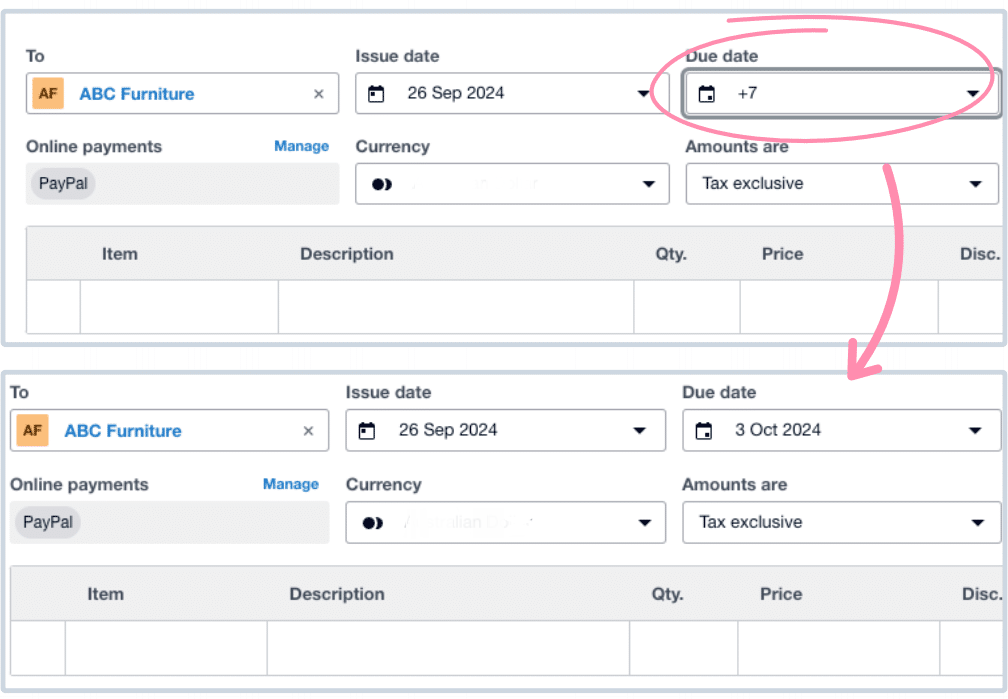Open the due date dropdown showing 3 Oct 2024
Screen dimensions: 1008x699
coord(975,431)
